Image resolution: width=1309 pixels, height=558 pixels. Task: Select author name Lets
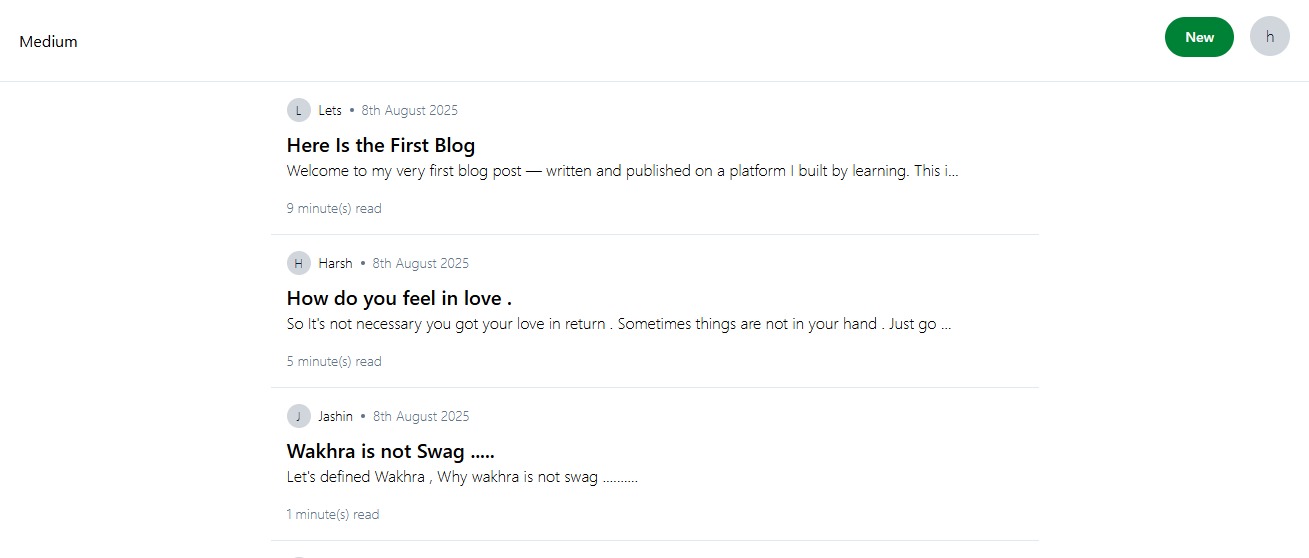pos(330,110)
